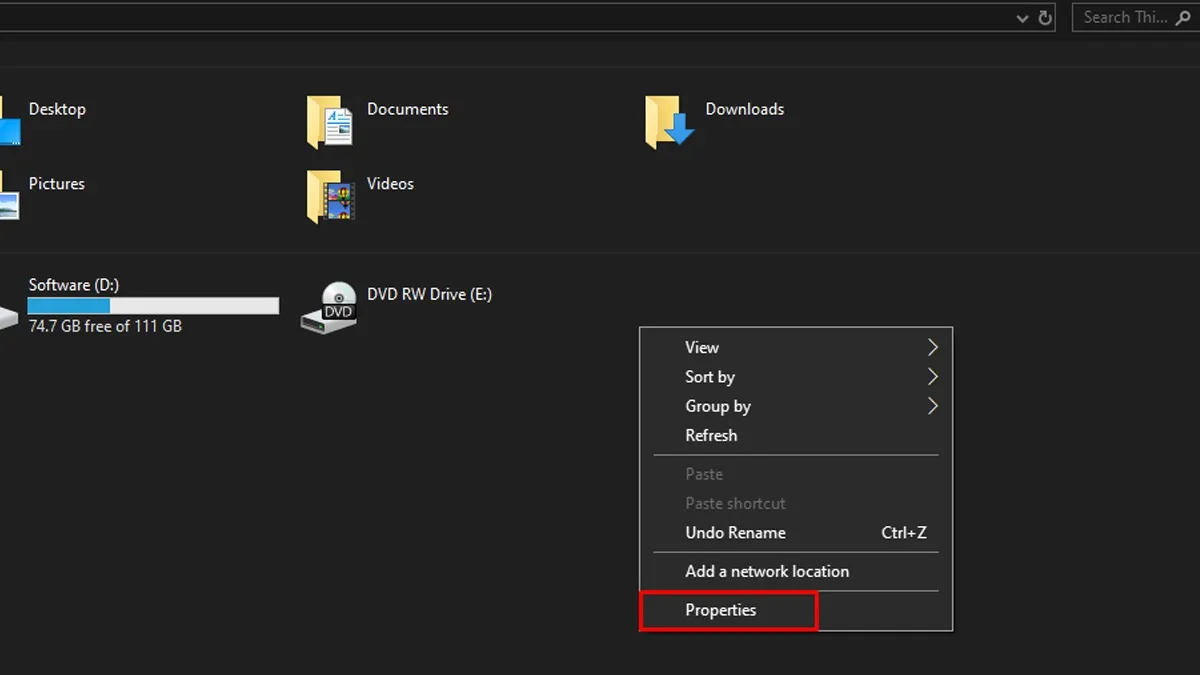Click Paste shortcut menu entry
Viewport: 1200px width, 675px height.
735,503
